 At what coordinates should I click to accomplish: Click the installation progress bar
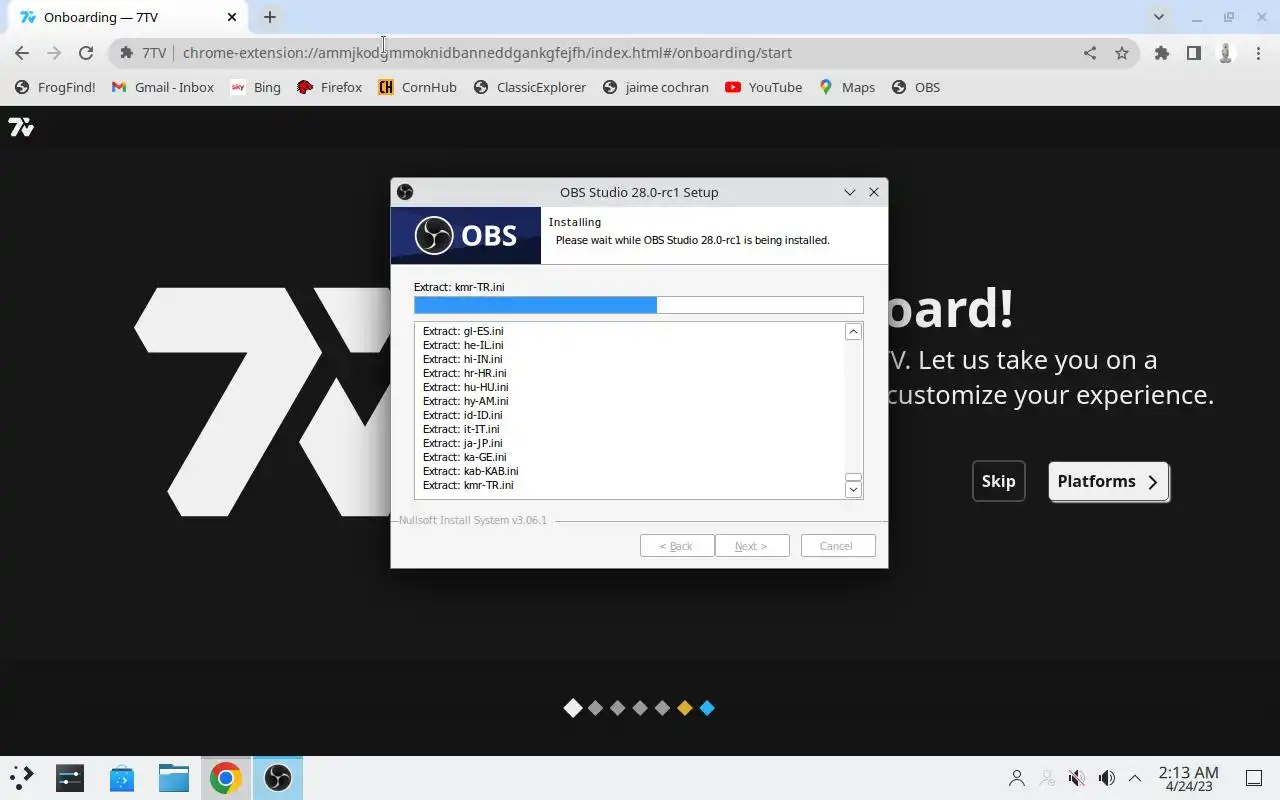tap(638, 305)
